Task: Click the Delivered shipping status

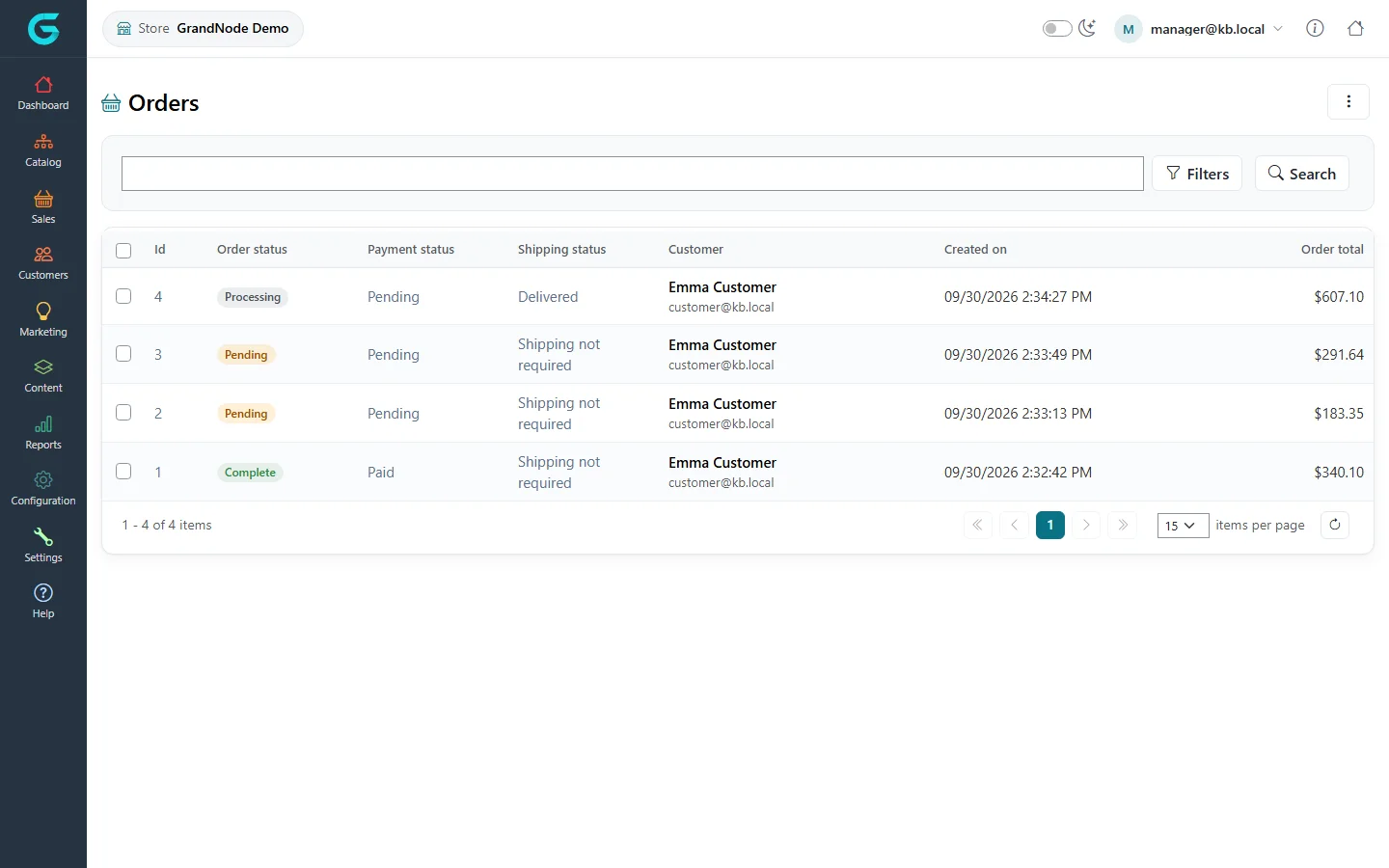Action: click(548, 297)
